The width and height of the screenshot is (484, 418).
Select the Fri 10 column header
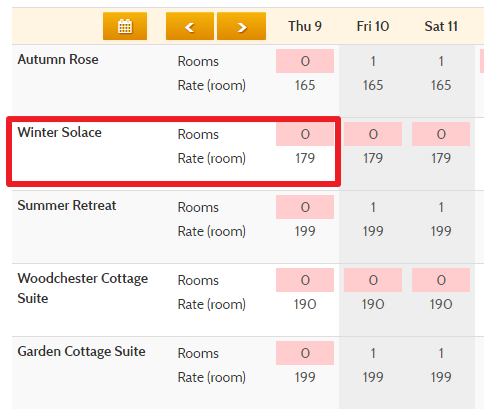point(373,26)
